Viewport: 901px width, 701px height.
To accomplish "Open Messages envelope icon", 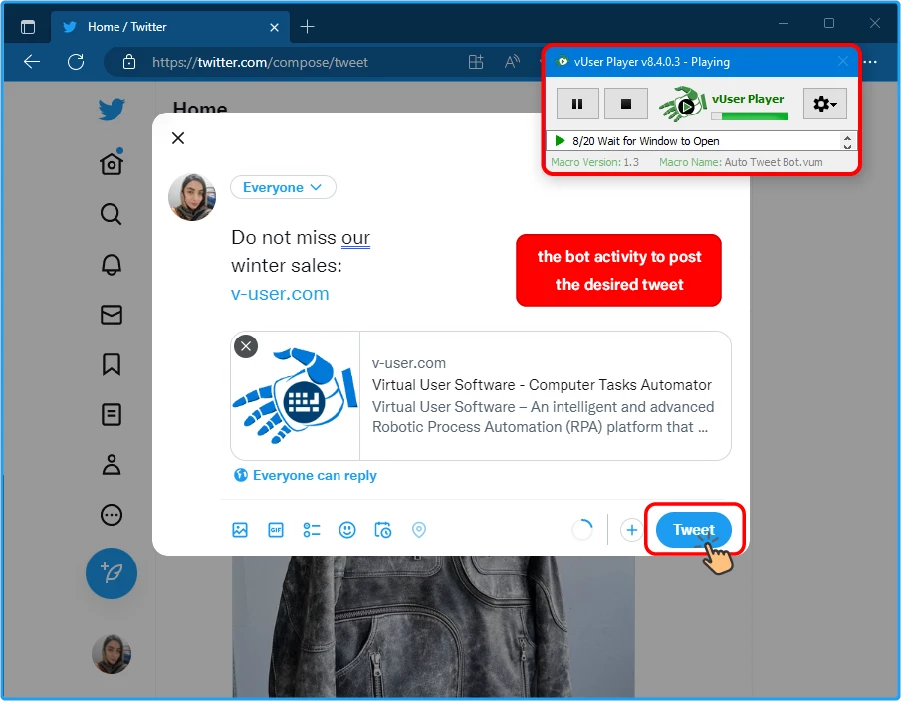I will [x=111, y=315].
